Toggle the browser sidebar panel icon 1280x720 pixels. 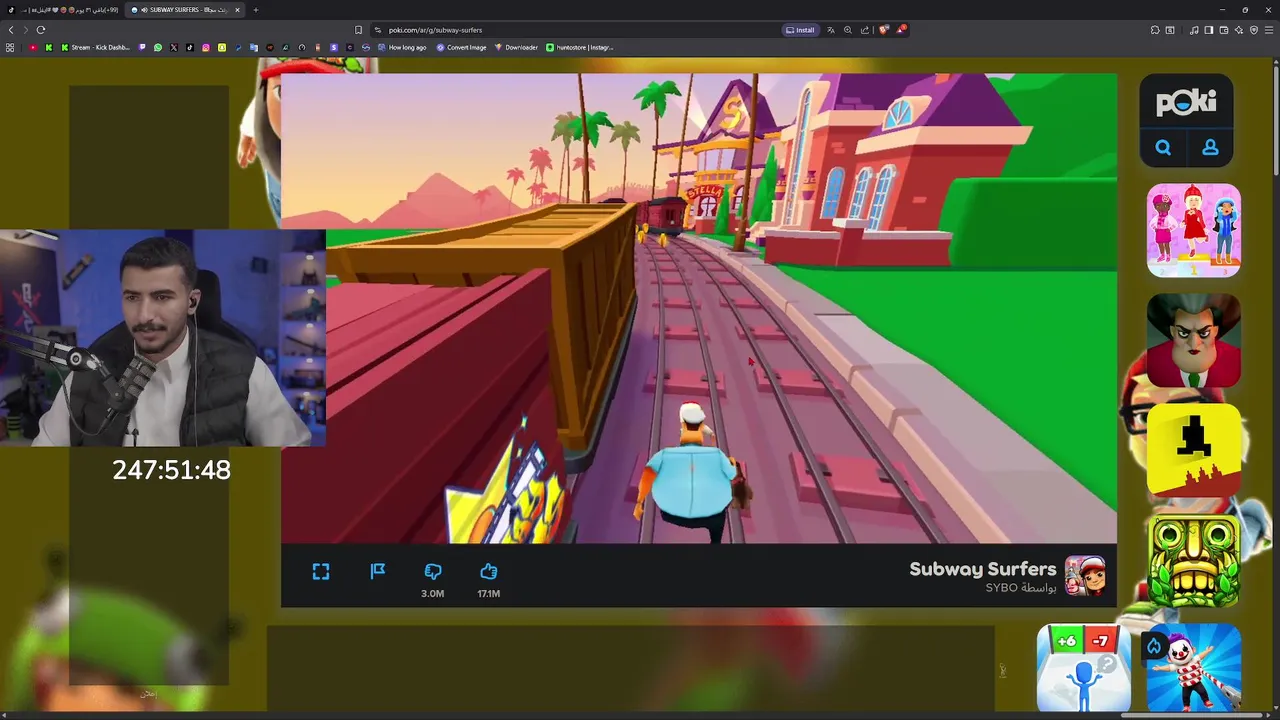click(x=1209, y=30)
